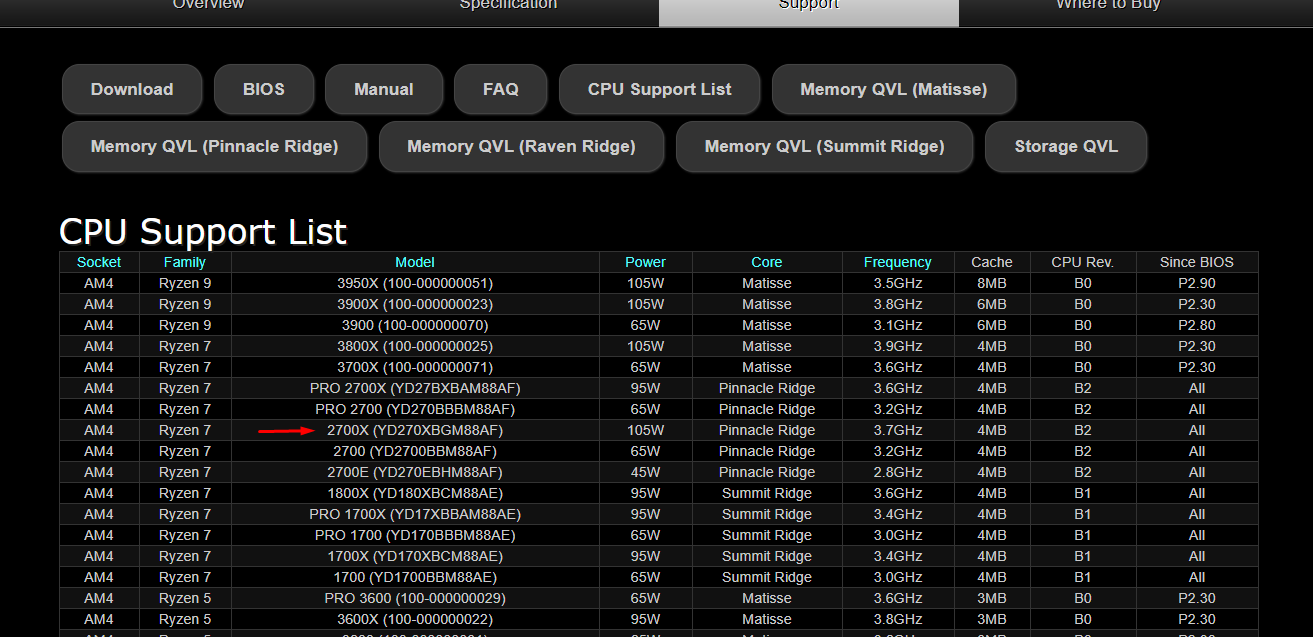Screen dimensions: 1313x637
Task: Open Memory QVL (Pinnacle Ridge)
Action: coord(215,146)
